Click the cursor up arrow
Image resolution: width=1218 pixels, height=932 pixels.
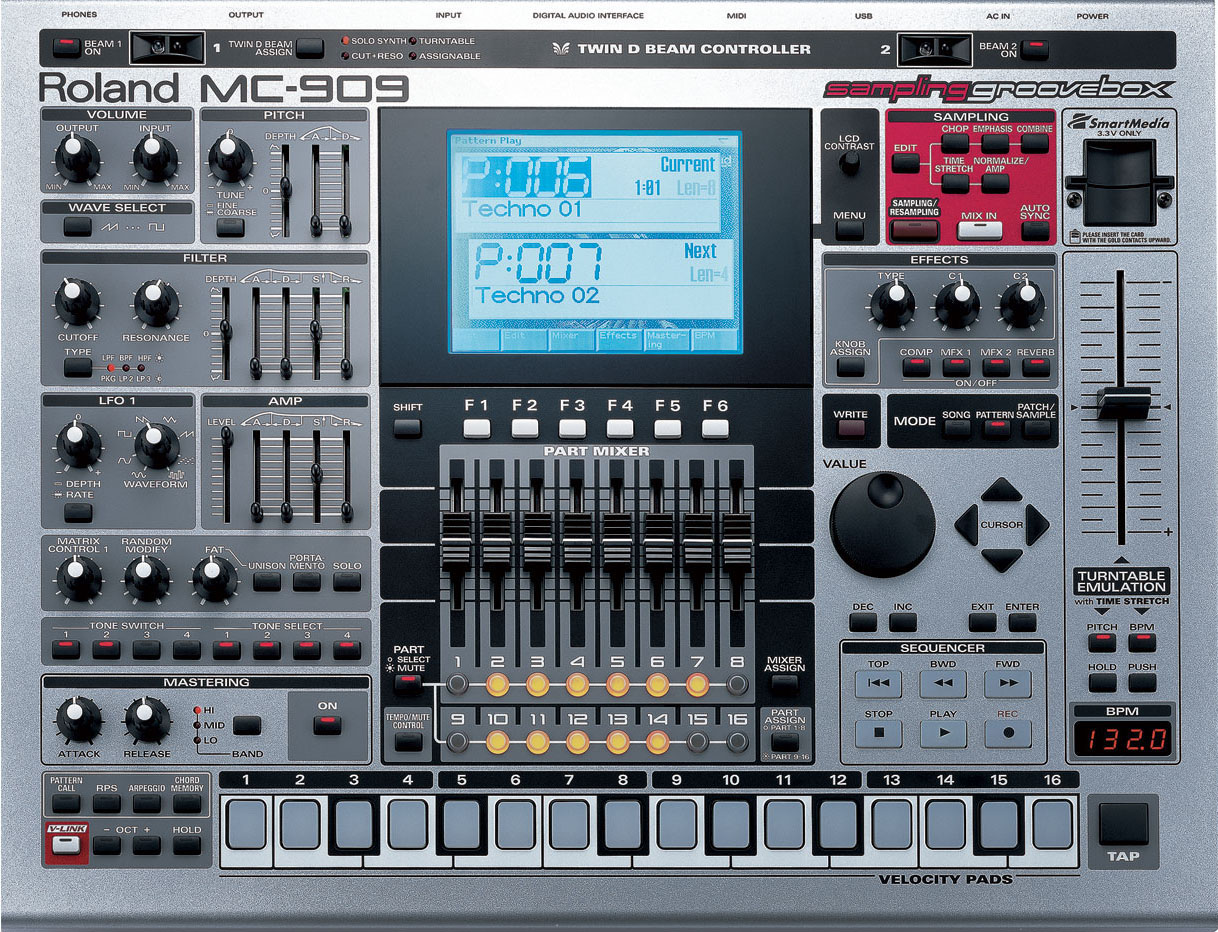[1001, 490]
